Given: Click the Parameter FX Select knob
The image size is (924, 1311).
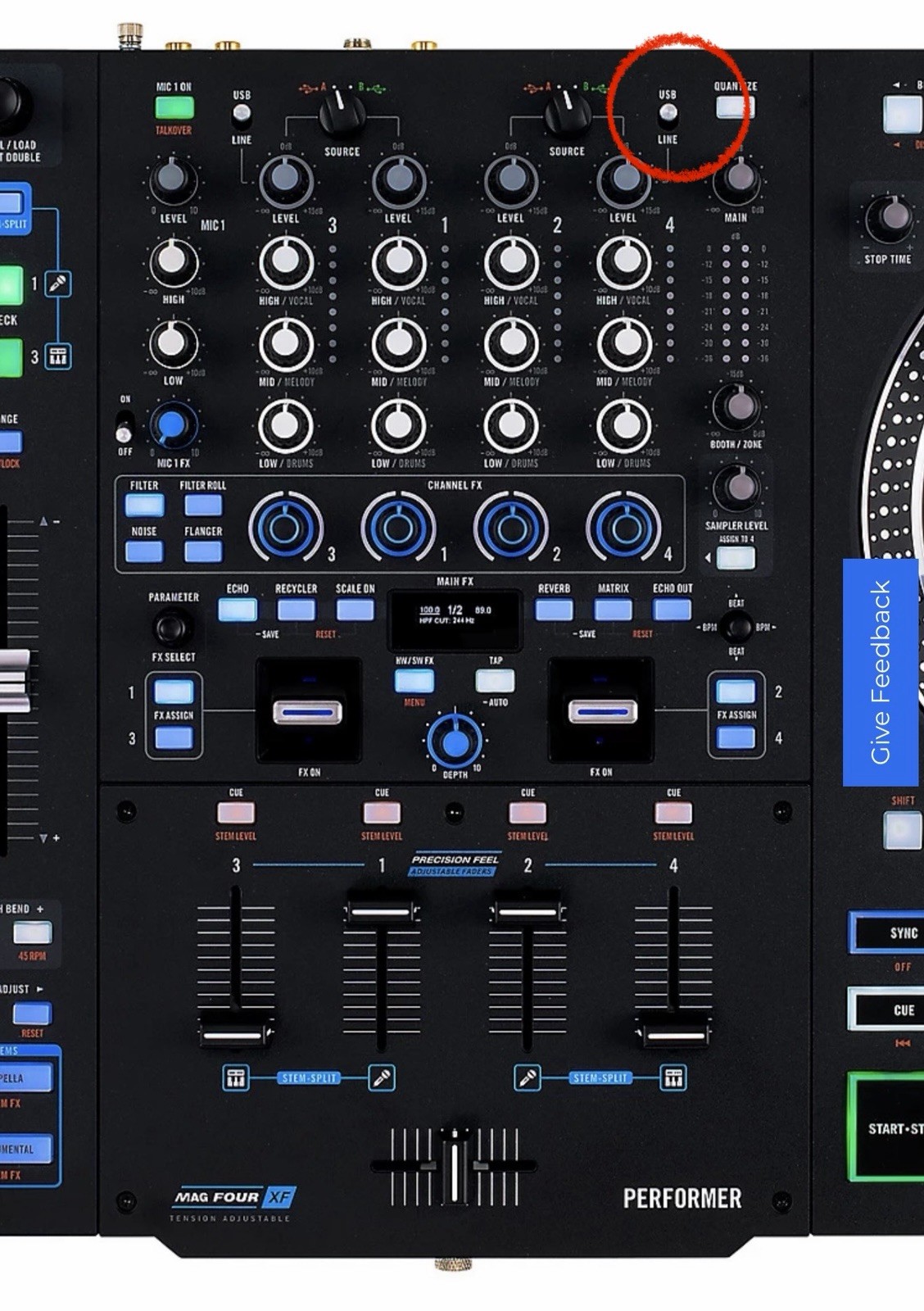Looking at the screenshot, I should 172,628.
